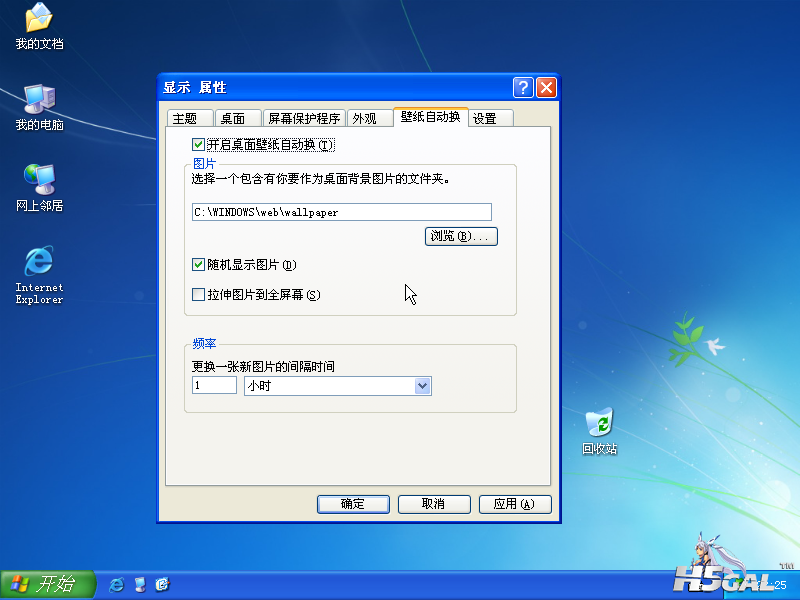Confirm with the 确定 button

tap(353, 504)
